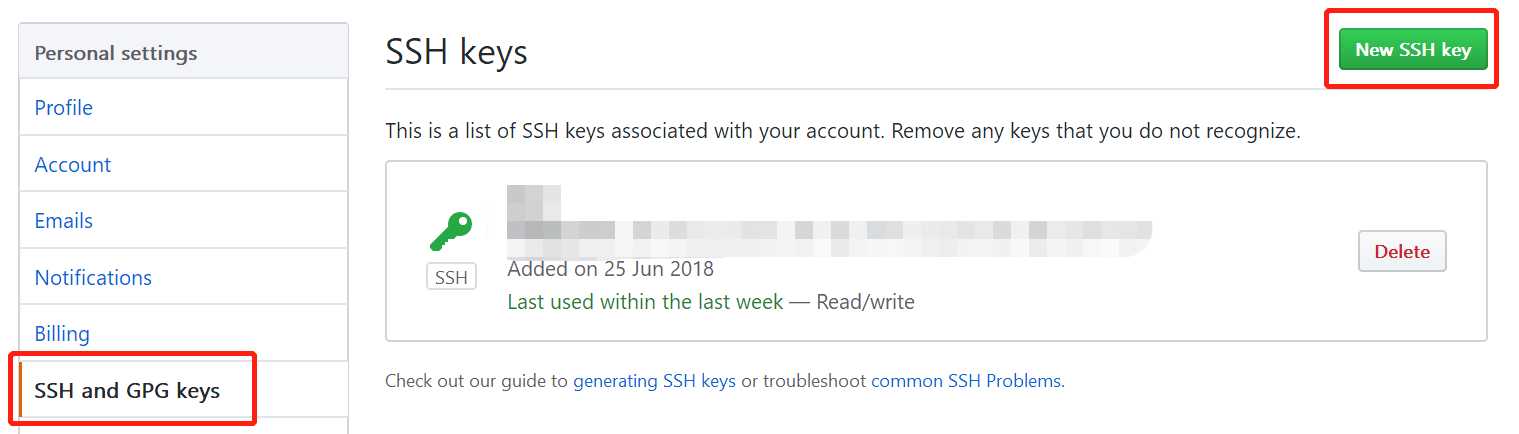Open the Billing settings page
Screen dimensions: 1519x434
(62, 334)
